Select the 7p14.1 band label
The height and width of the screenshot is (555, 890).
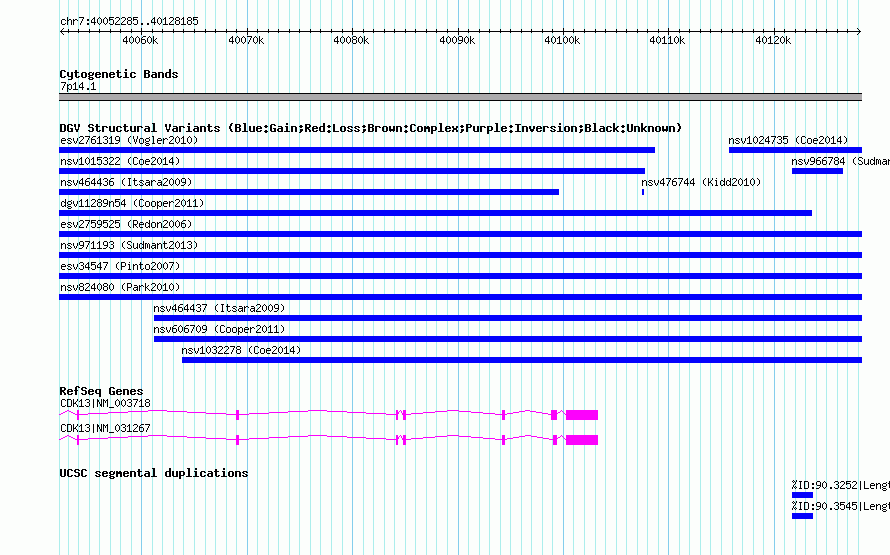(78, 86)
